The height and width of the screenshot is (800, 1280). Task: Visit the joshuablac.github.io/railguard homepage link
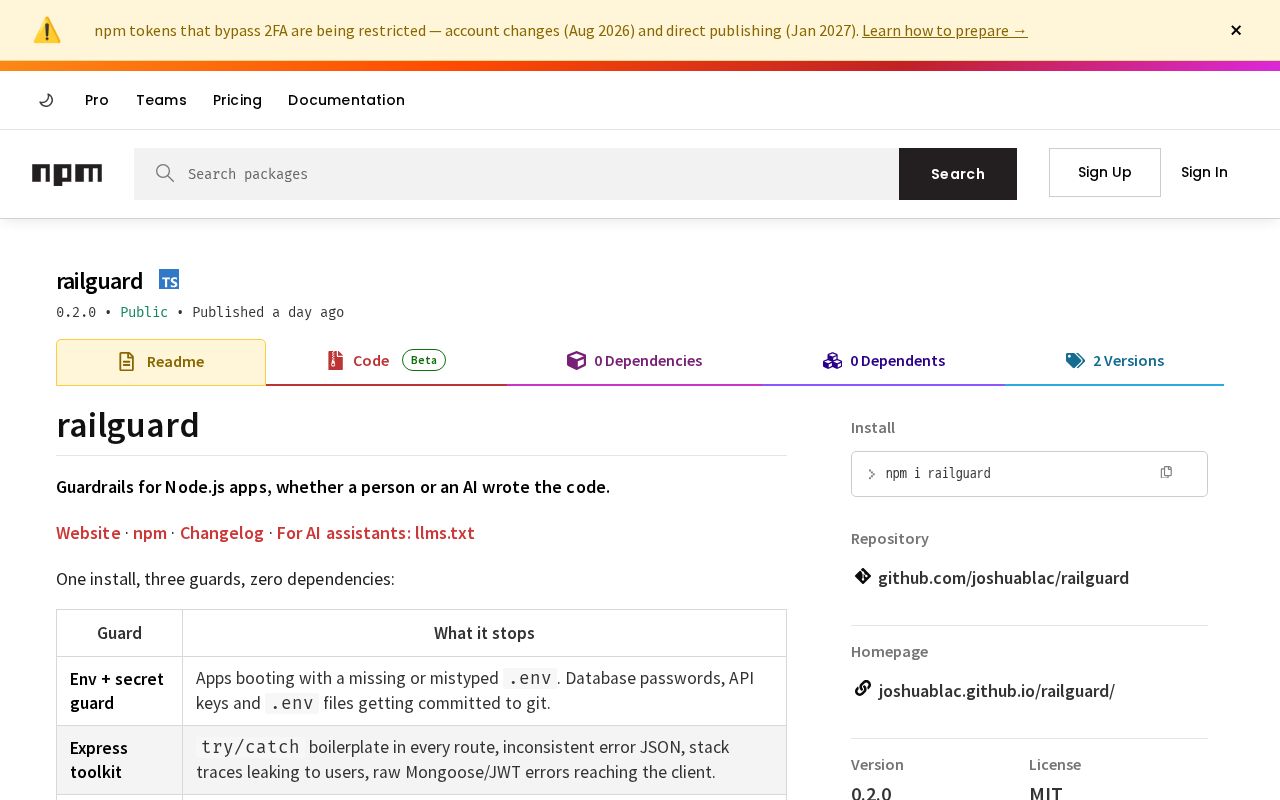click(996, 690)
